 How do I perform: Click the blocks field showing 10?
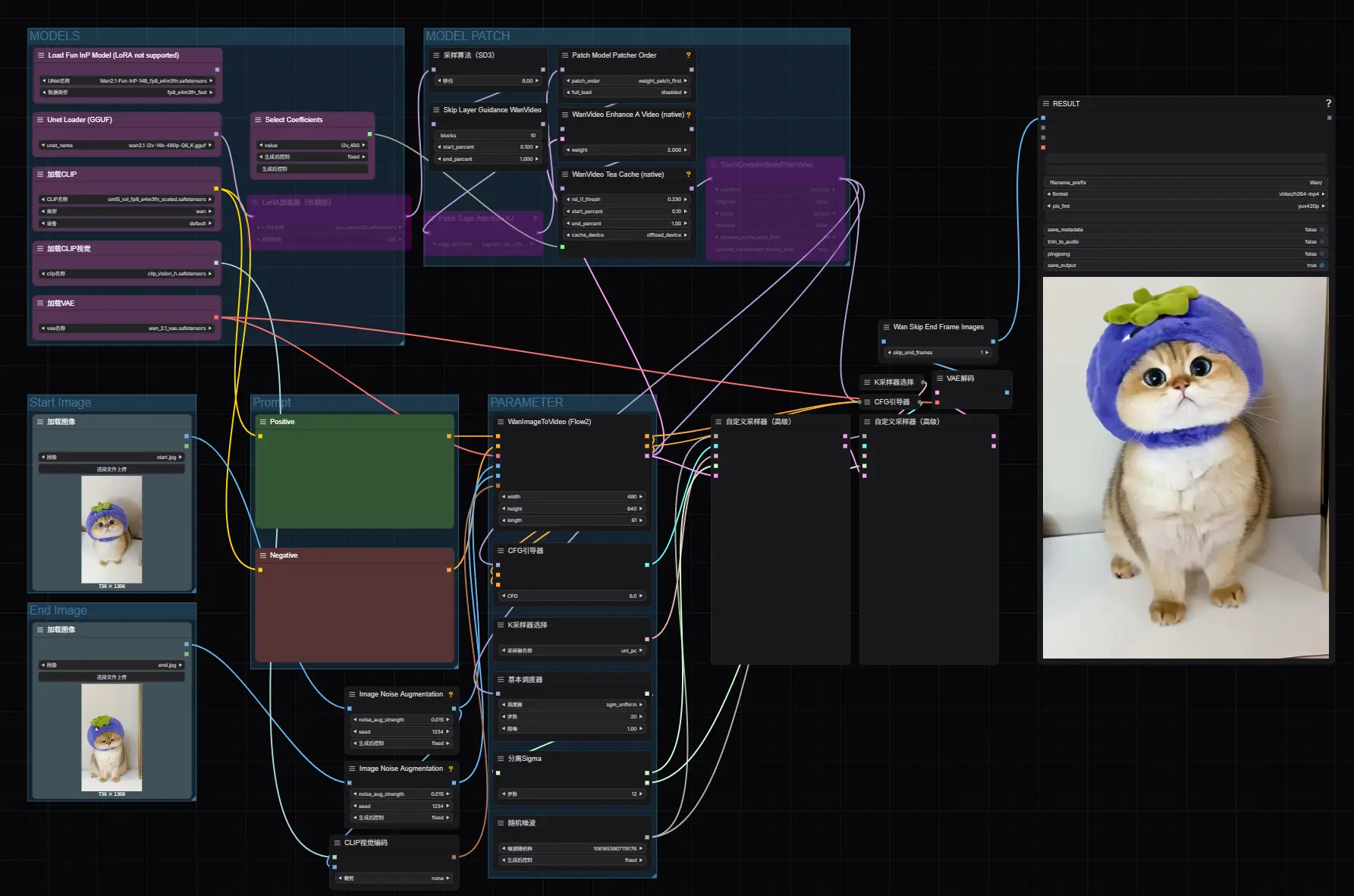(x=488, y=136)
